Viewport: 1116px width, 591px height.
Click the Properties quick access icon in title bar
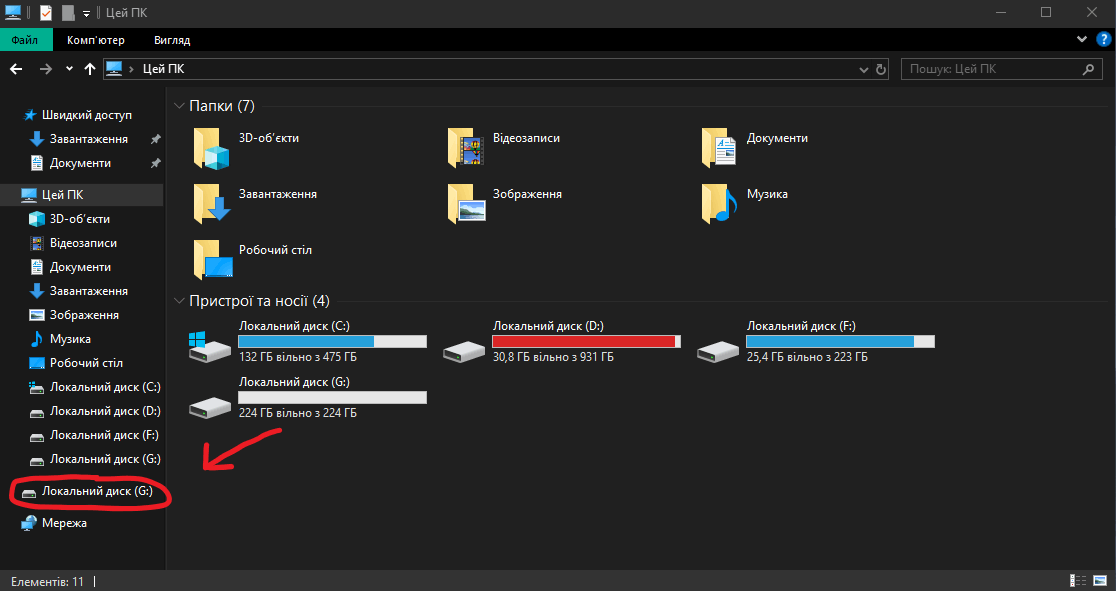[x=46, y=12]
